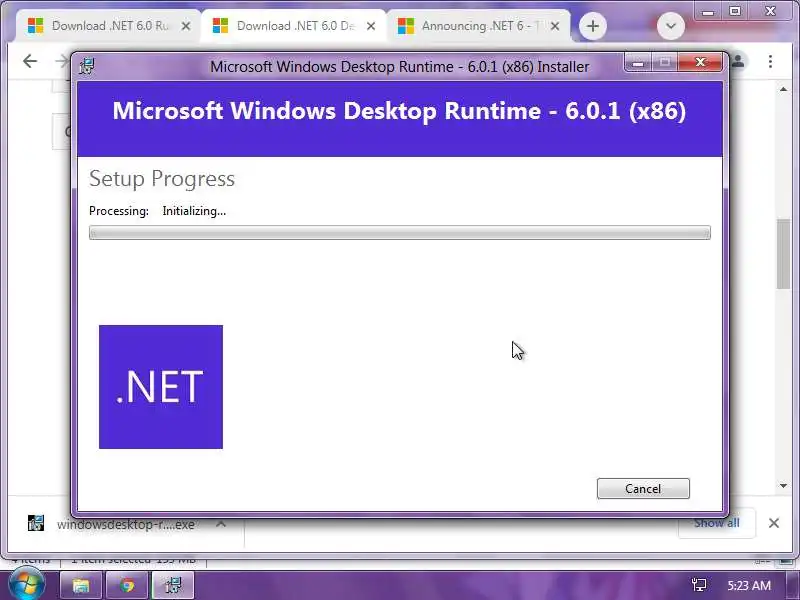Close the active Download .NET 6.0 Desktop tab
The width and height of the screenshot is (800, 600).
click(371, 26)
